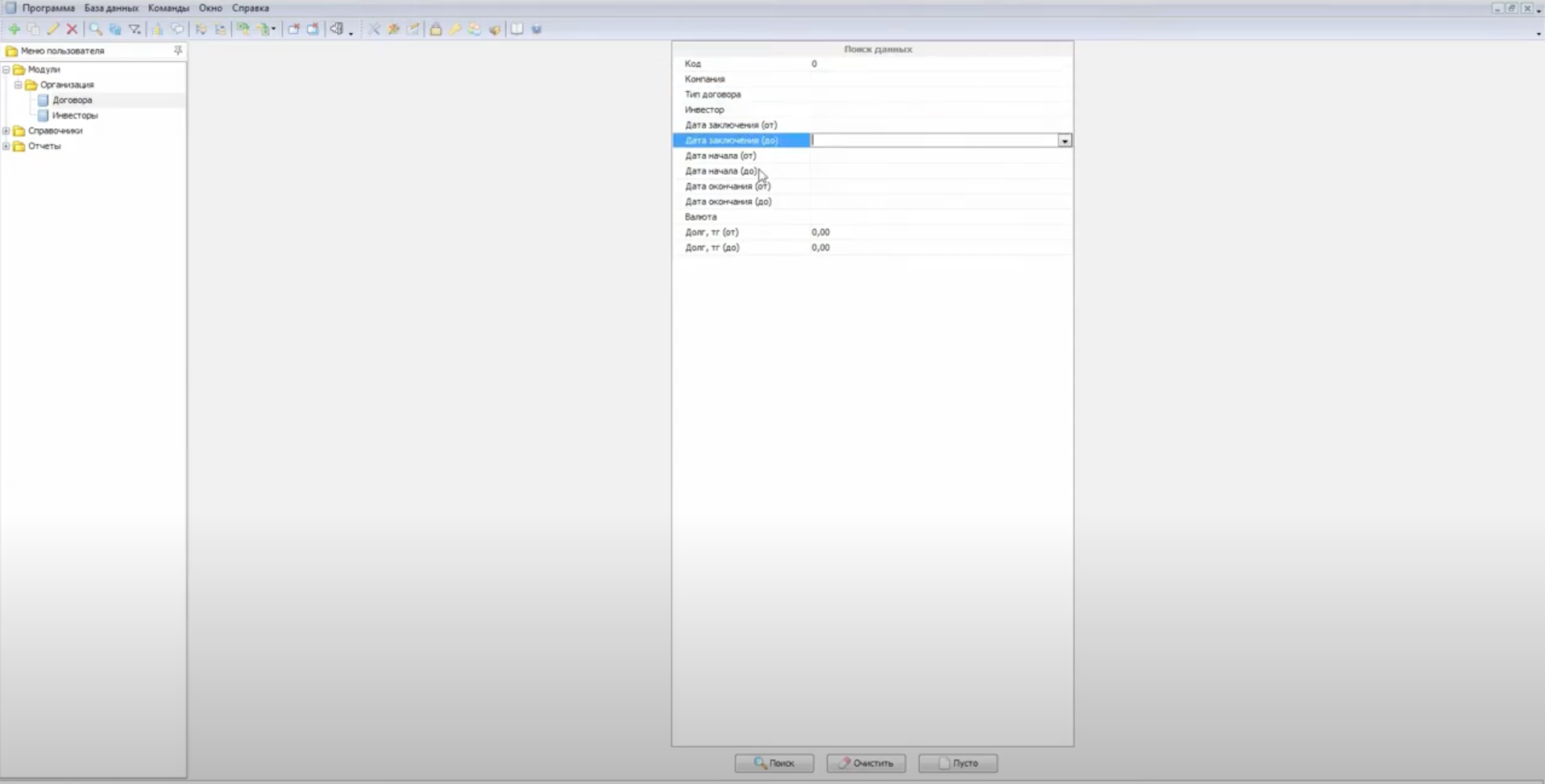Viewport: 1545px width, 784px height.
Task: Select Инвесторы in the tree
Action: click(x=75, y=115)
